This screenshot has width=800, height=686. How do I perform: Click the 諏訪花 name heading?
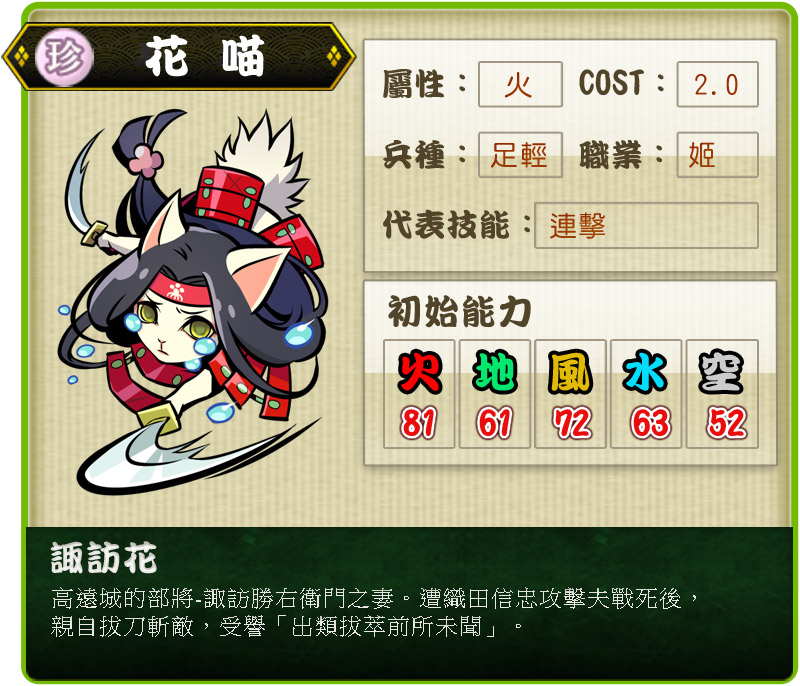point(104,558)
